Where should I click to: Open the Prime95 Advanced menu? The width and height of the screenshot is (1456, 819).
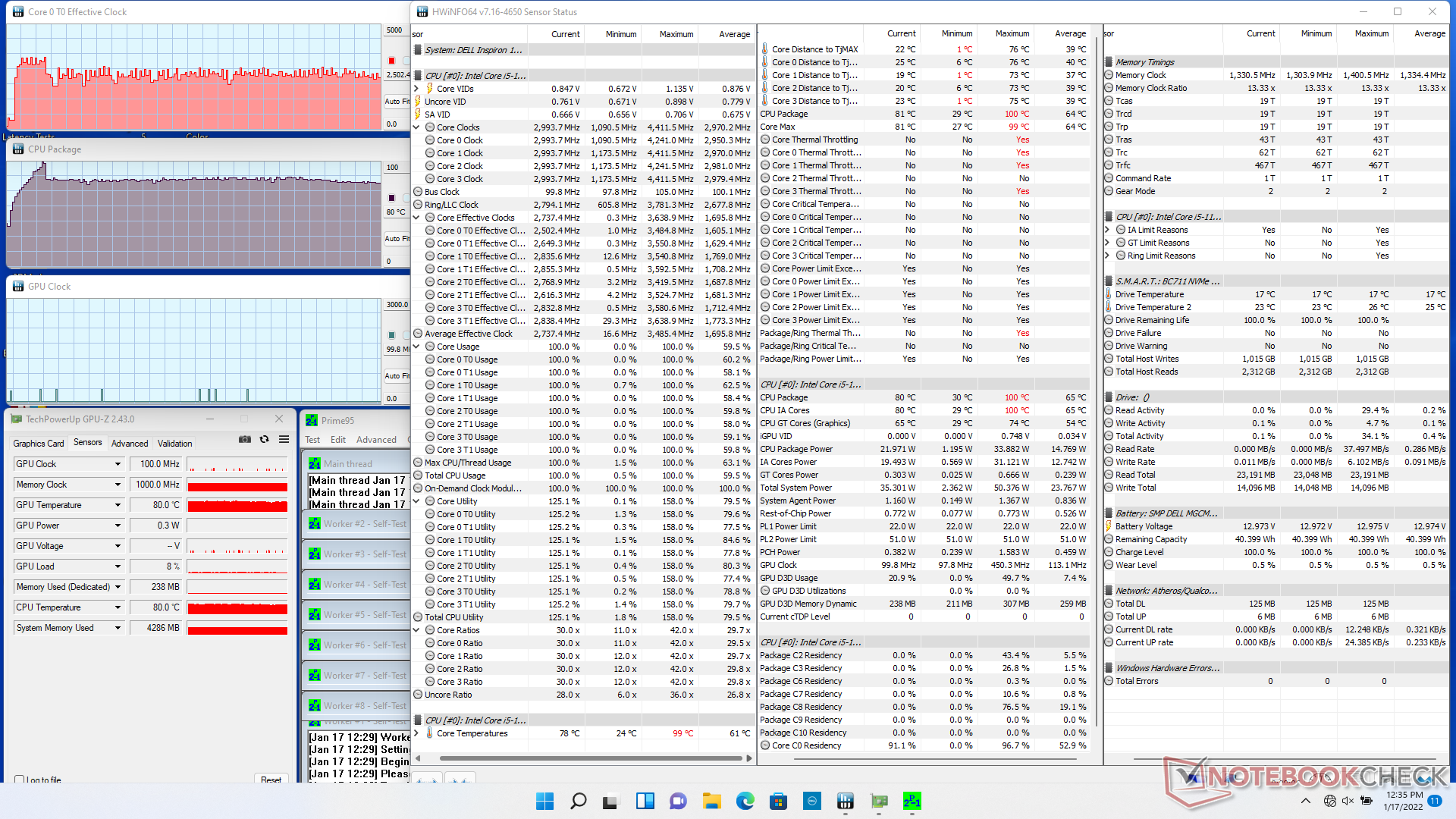[376, 440]
